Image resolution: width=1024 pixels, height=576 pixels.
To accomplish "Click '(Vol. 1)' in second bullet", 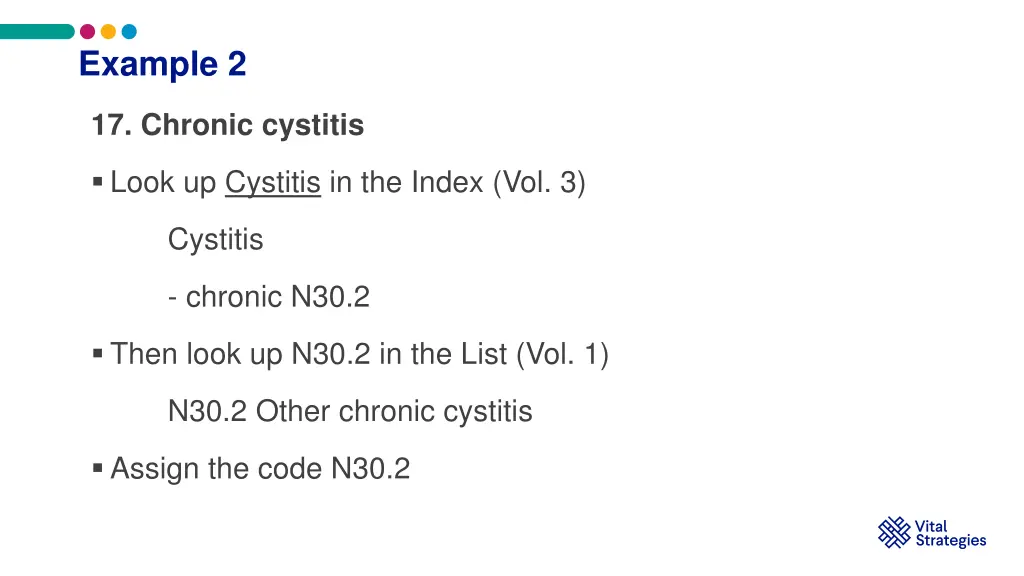I will point(562,355).
